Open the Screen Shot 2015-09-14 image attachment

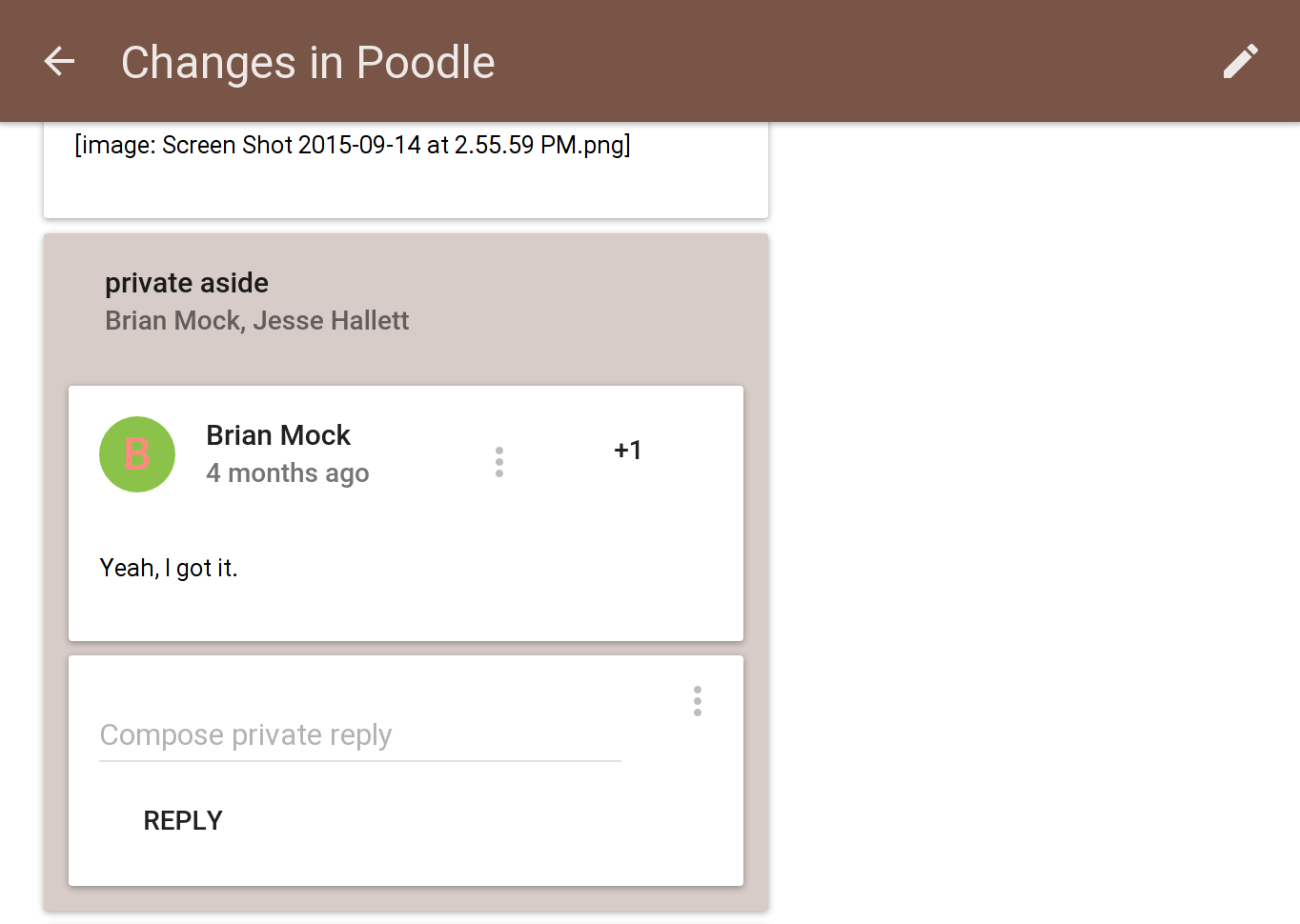(x=353, y=145)
